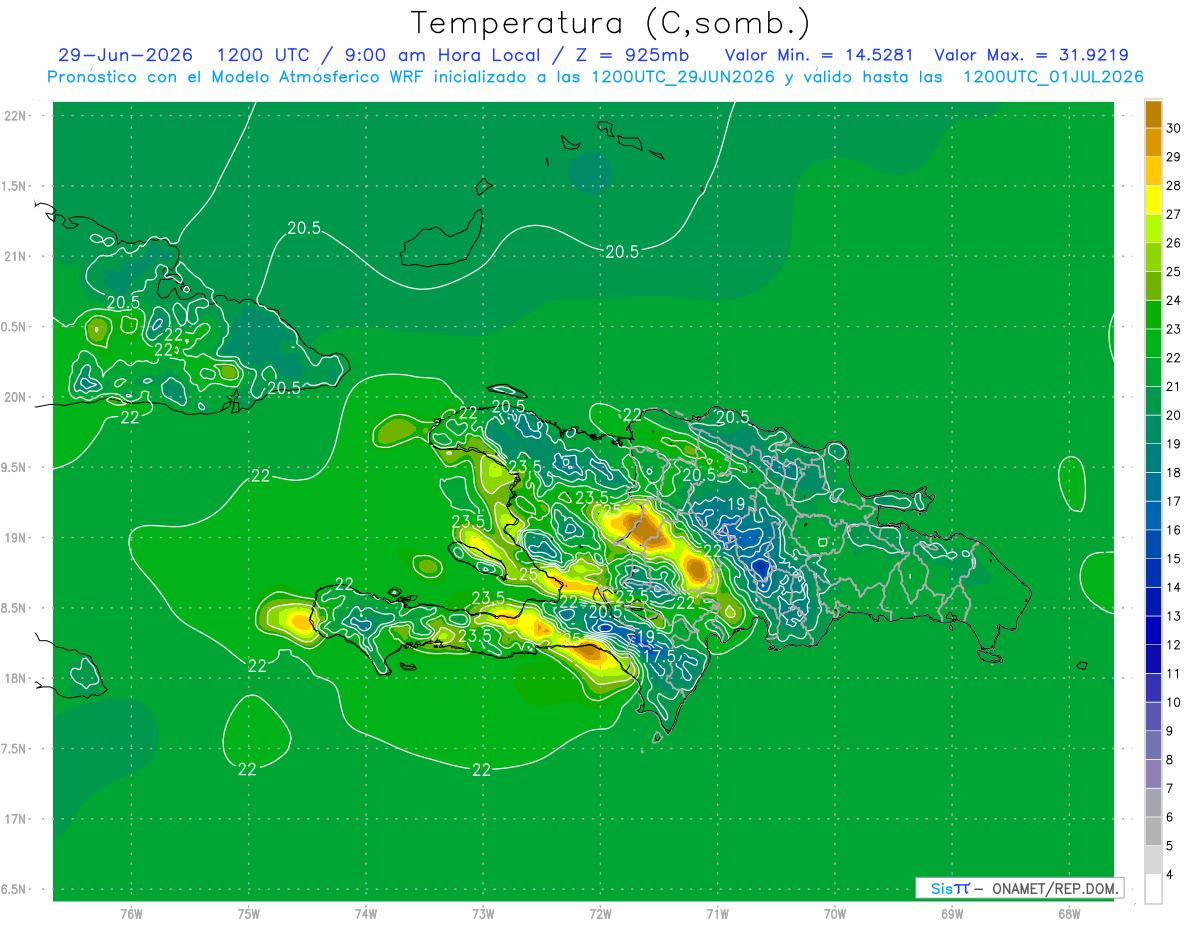Click the '26' color bar label
This screenshot has width=1200, height=927.
click(x=1174, y=243)
